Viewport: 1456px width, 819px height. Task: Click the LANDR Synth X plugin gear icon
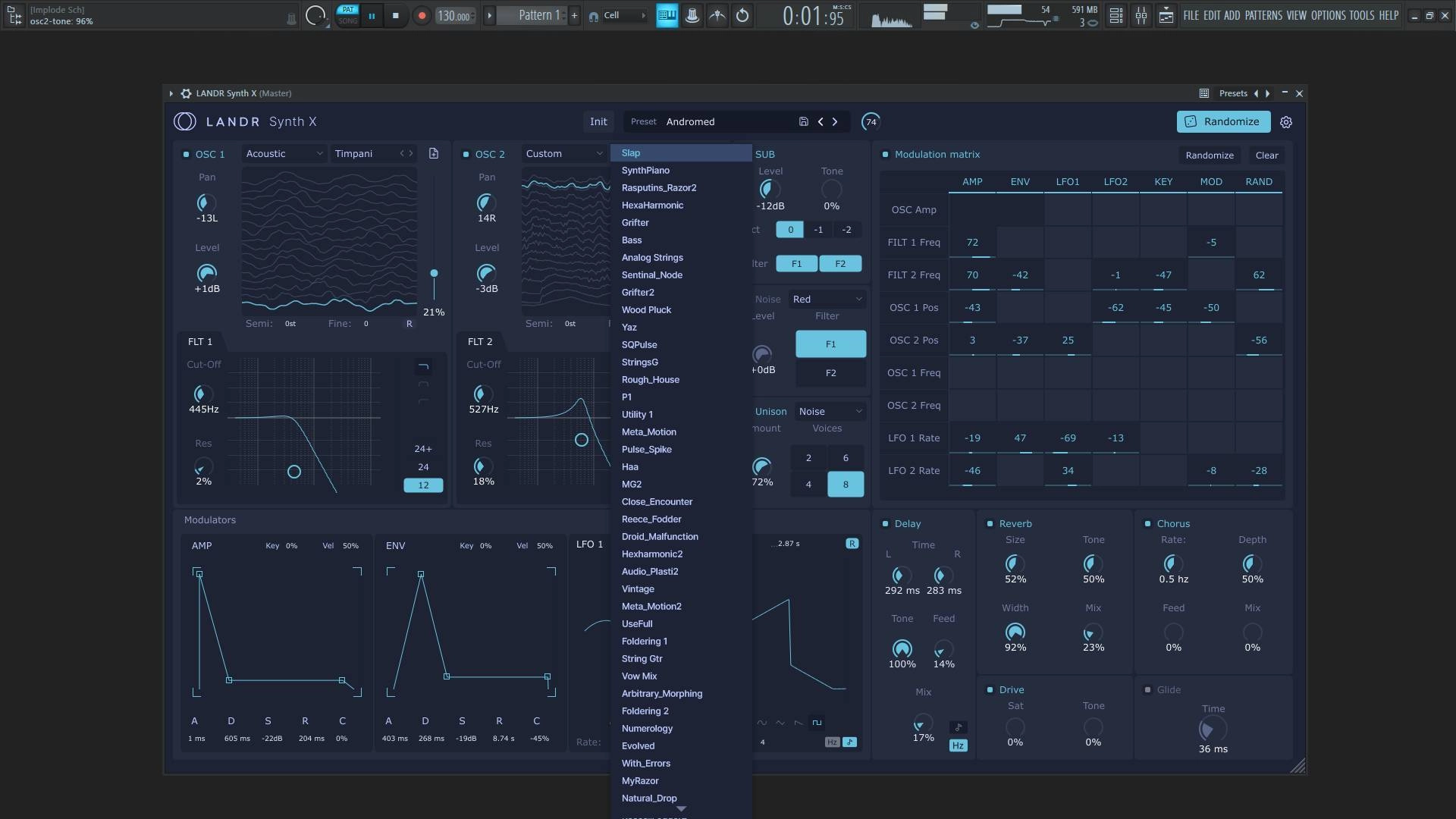click(x=186, y=93)
